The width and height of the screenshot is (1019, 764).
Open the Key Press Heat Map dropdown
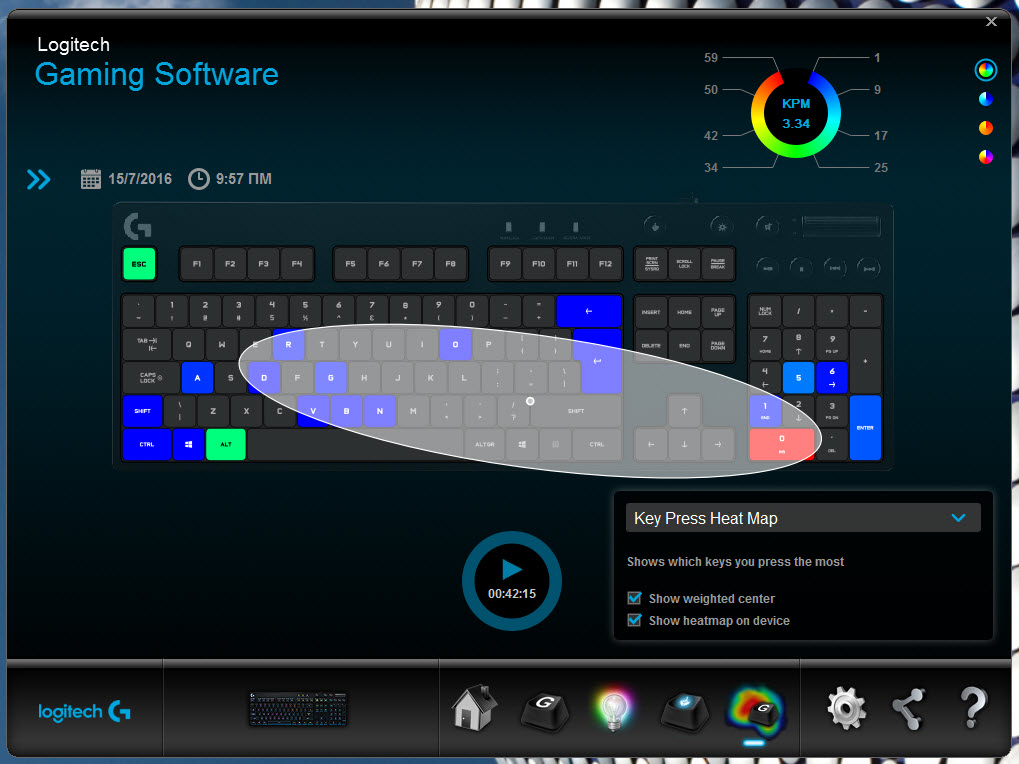point(803,518)
